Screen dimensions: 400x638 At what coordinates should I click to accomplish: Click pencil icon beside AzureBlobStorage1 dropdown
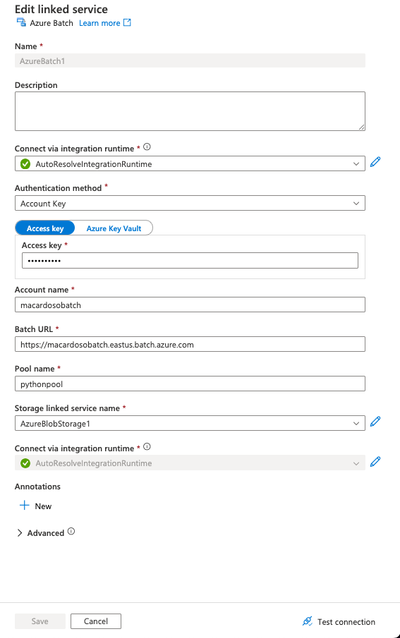(375, 422)
